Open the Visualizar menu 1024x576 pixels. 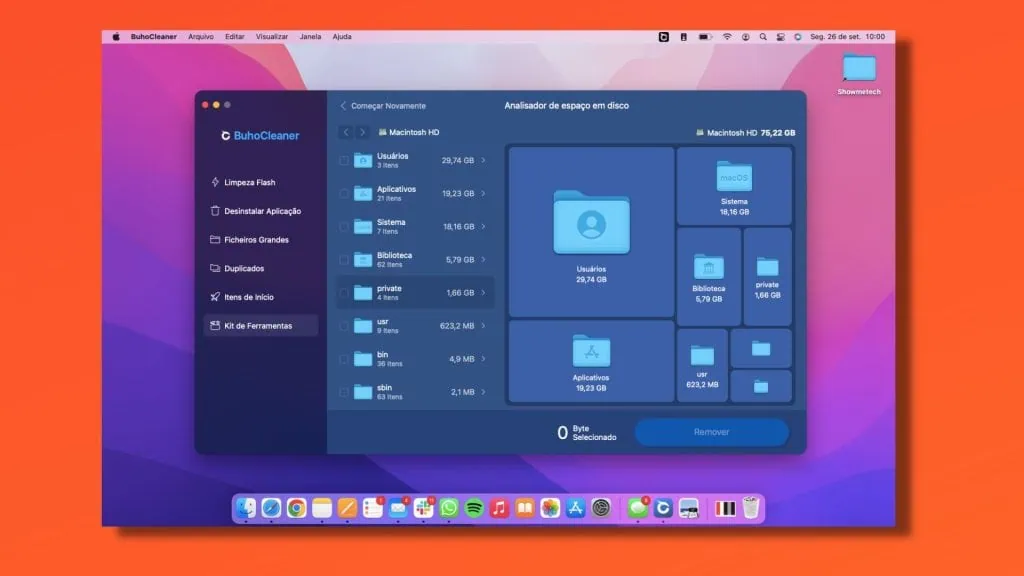point(271,37)
